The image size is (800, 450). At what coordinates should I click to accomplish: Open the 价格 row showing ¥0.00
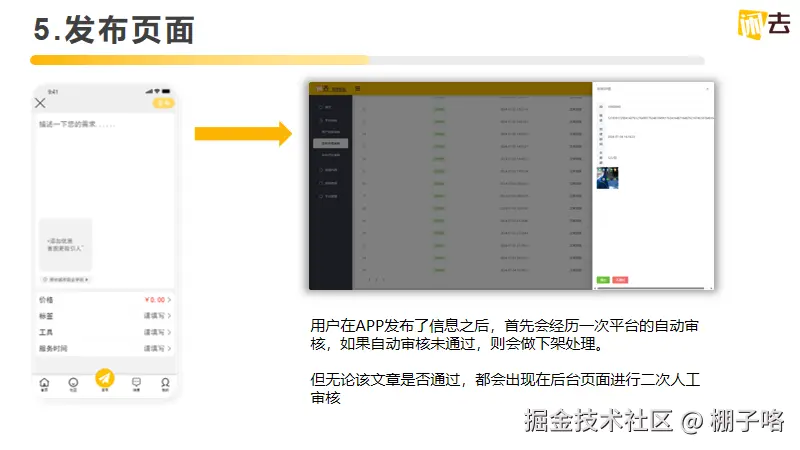coord(105,299)
